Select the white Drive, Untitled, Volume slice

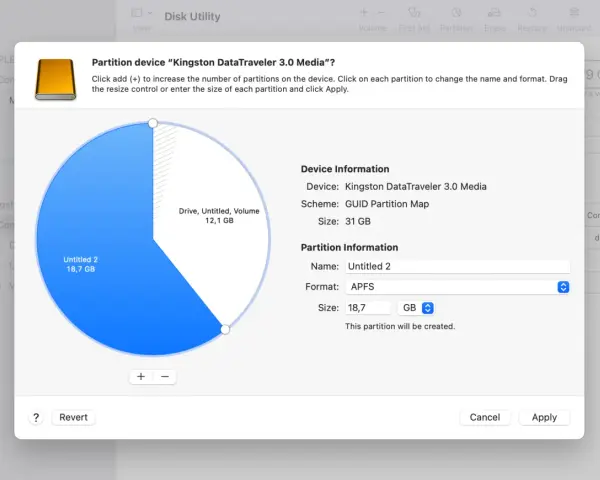(x=214, y=214)
